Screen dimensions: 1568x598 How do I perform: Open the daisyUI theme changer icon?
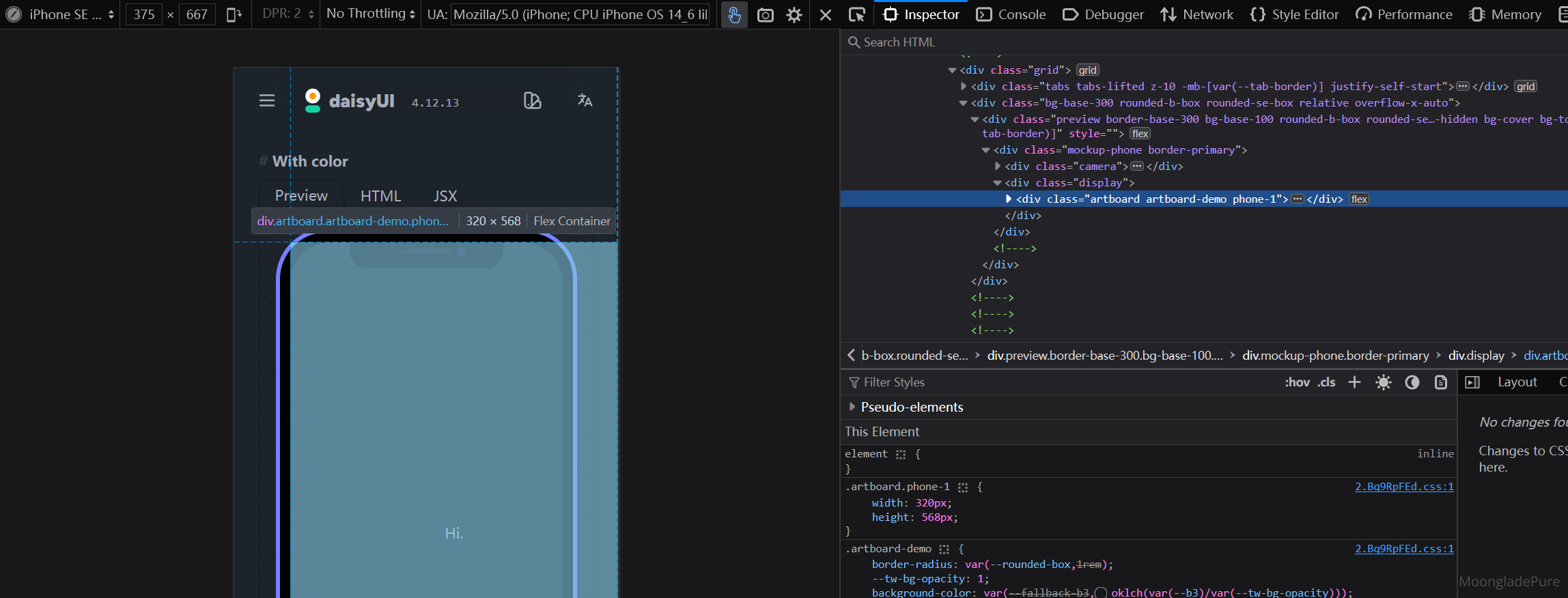pos(532,101)
